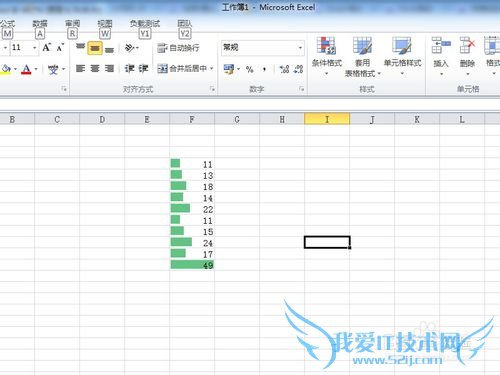Select the cell with value 18
Screen dimensions: 500x375
[x=192, y=186]
